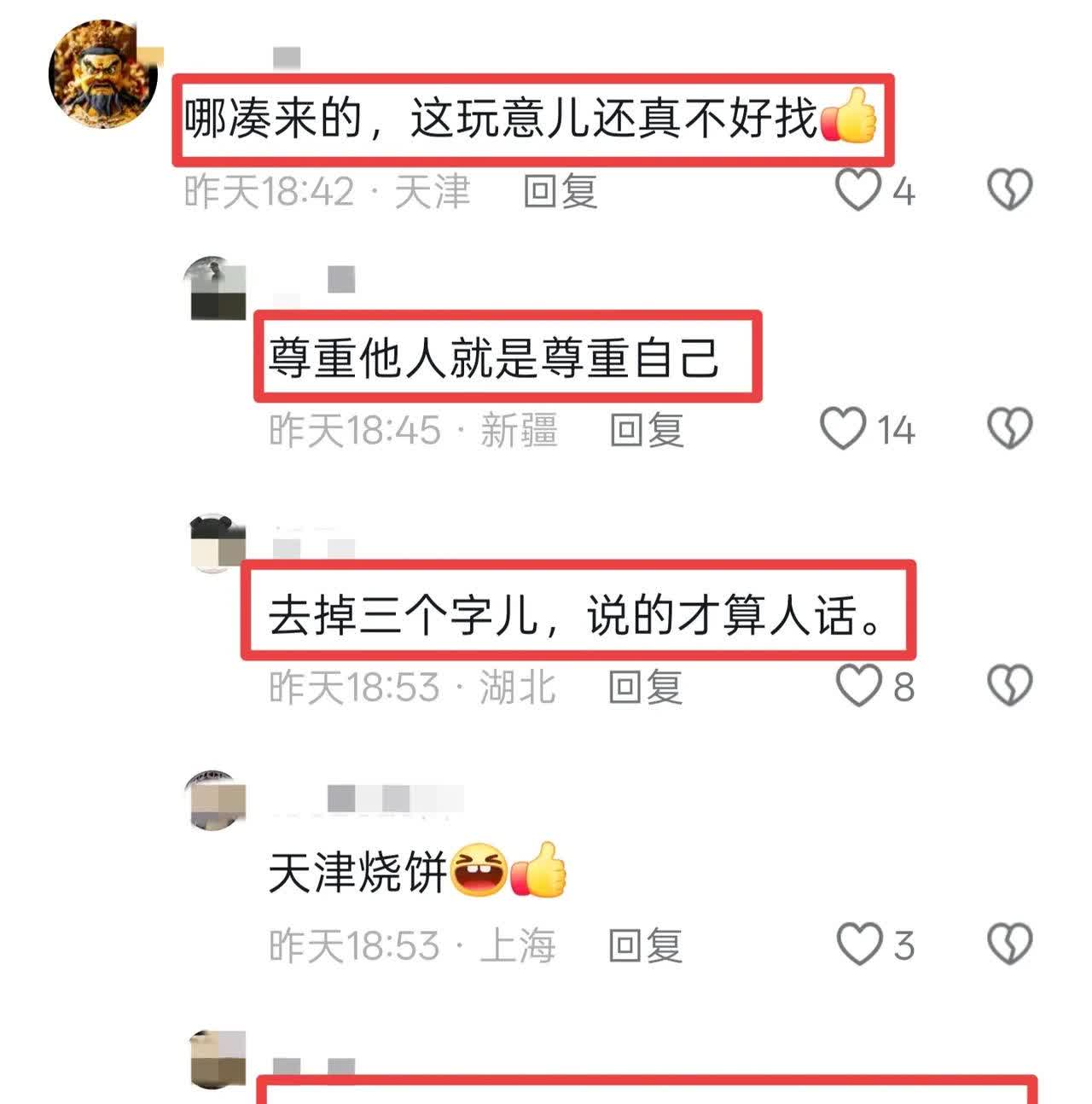1092x1104 pixels.
Task: Tap 回复 under the 湖北 comment
Action: (646, 687)
